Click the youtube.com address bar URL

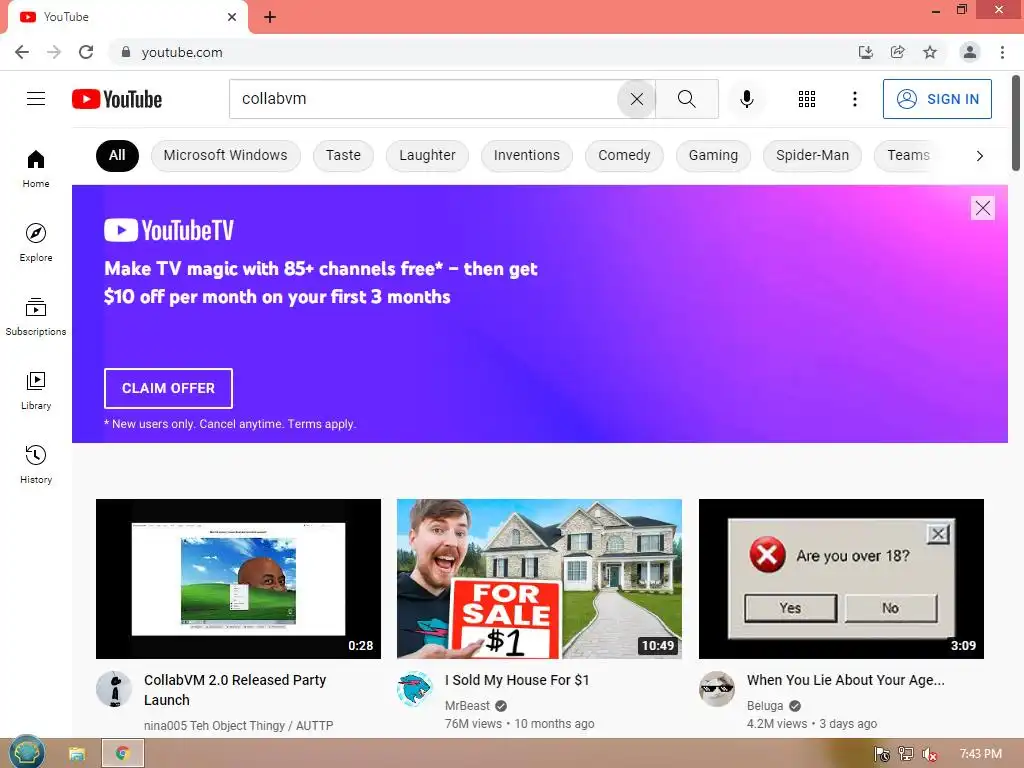pyautogui.click(x=182, y=52)
